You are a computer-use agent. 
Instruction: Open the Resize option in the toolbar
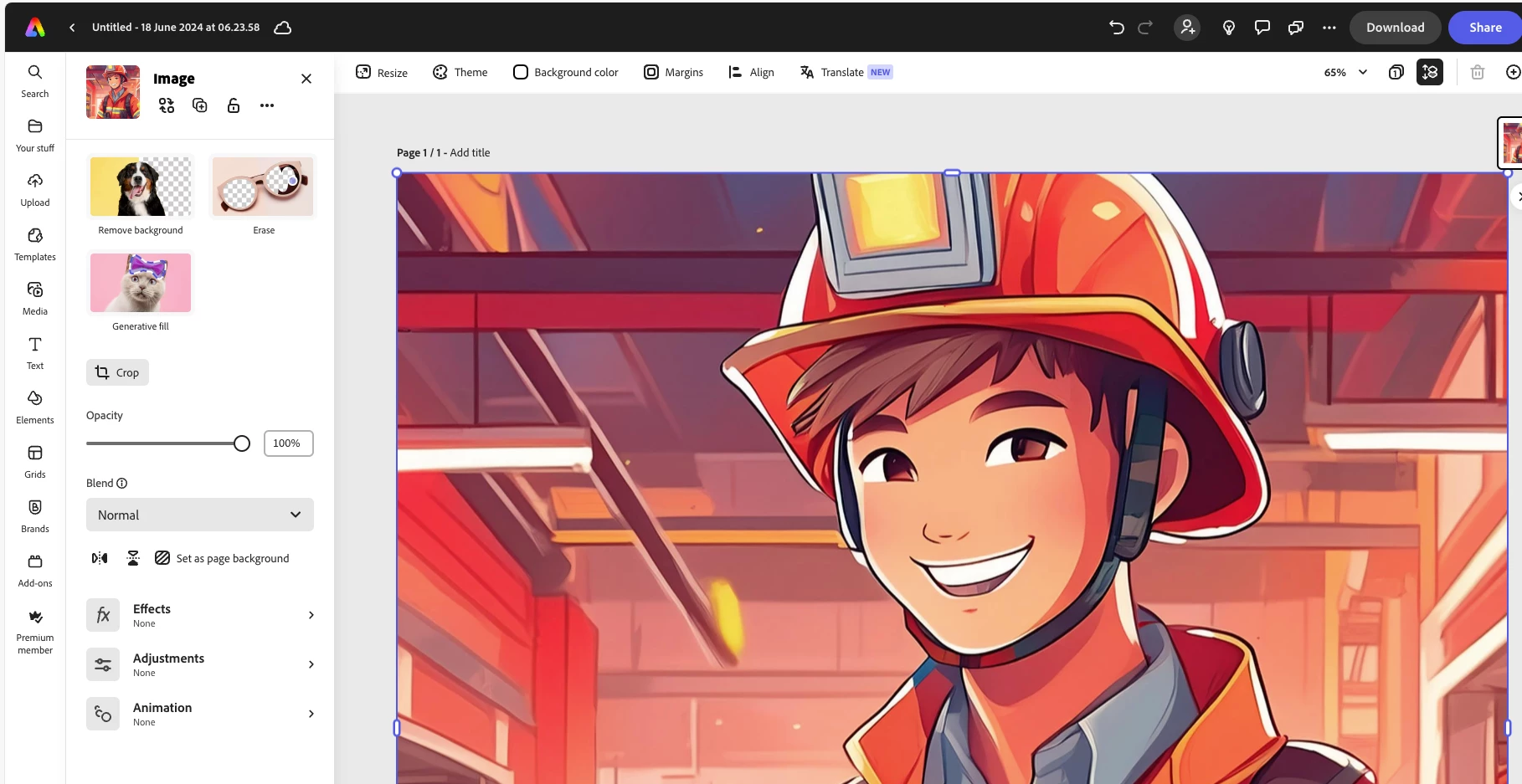point(382,72)
